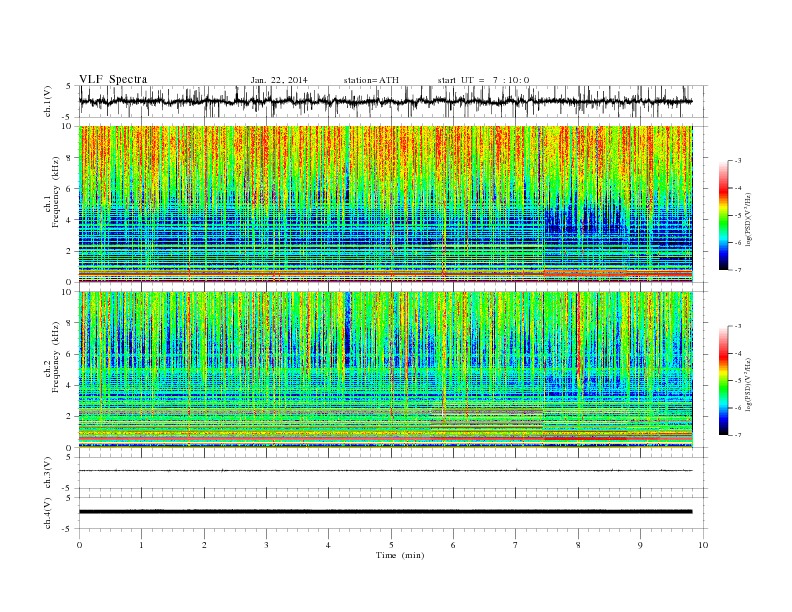Click the thin ch.3 voltage trace
Image resolution: width=792 pixels, height=612 pixels.
point(385,471)
